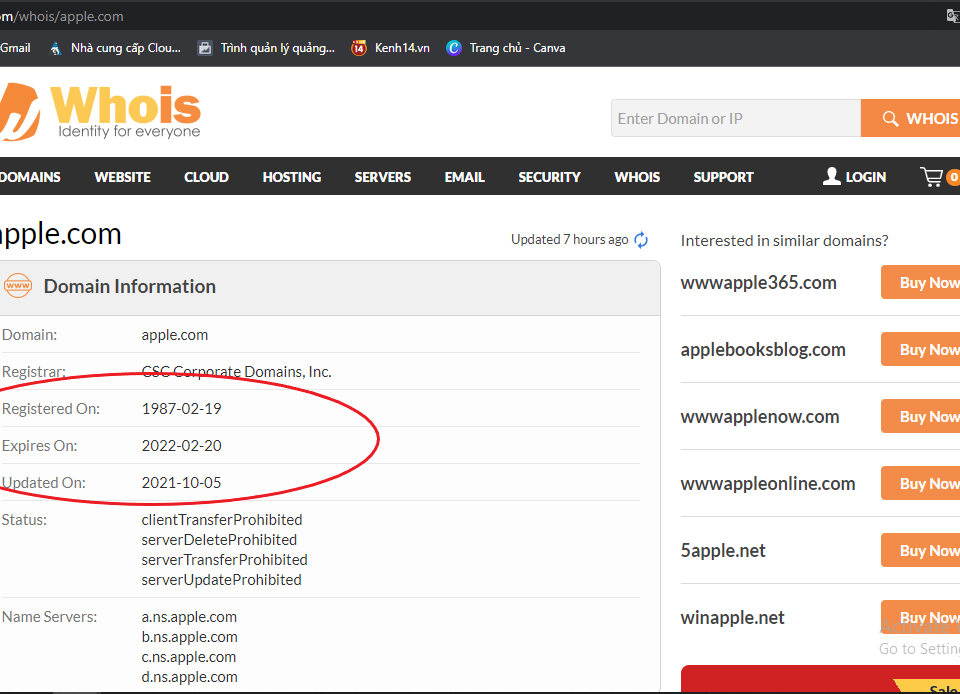Select the SECURITY menu item

point(549,177)
